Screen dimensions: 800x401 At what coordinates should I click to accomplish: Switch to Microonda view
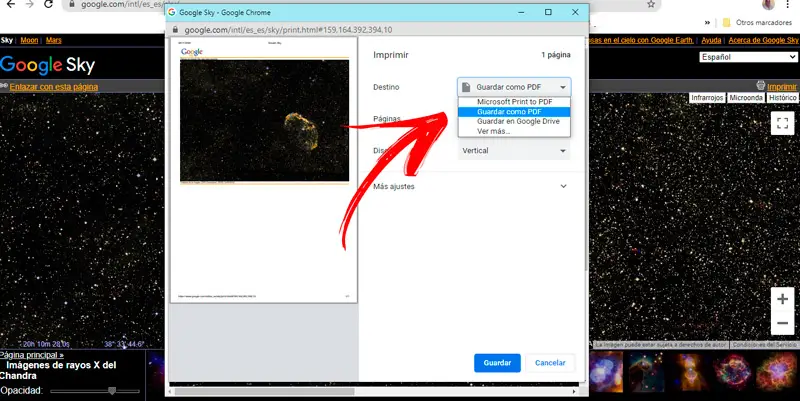(x=746, y=97)
